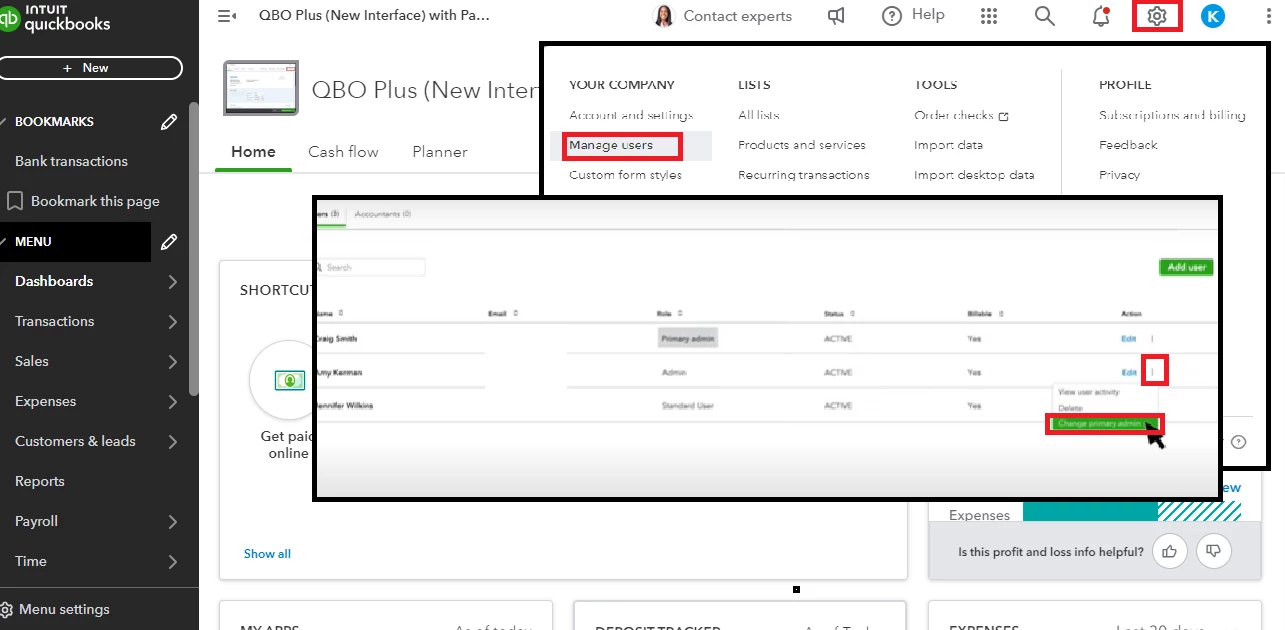Image resolution: width=1285 pixels, height=630 pixels.
Task: Expand the Dashboards menu chevron
Action: tap(173, 281)
